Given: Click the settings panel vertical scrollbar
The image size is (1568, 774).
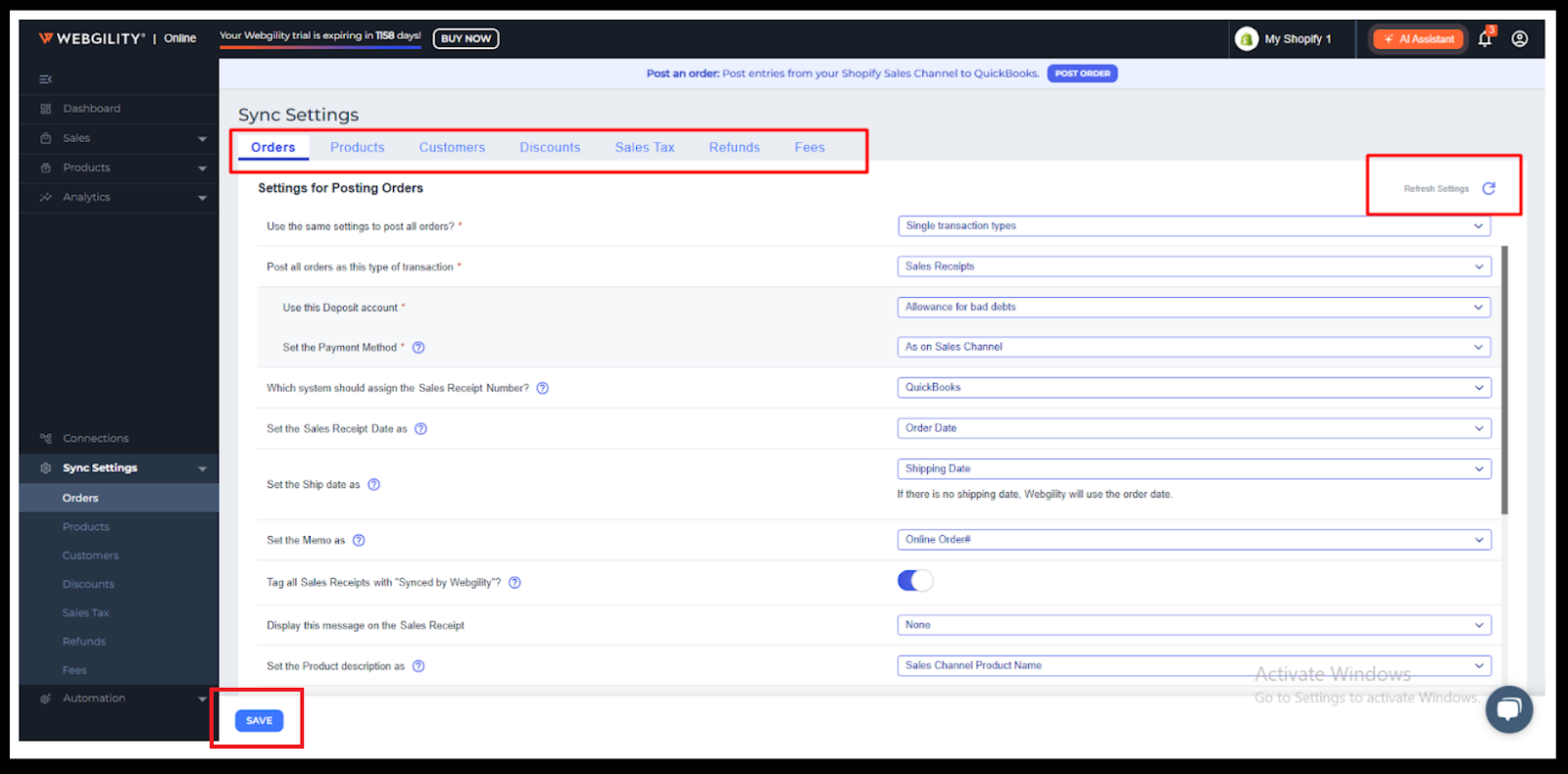Looking at the screenshot, I should pyautogui.click(x=1504, y=380).
